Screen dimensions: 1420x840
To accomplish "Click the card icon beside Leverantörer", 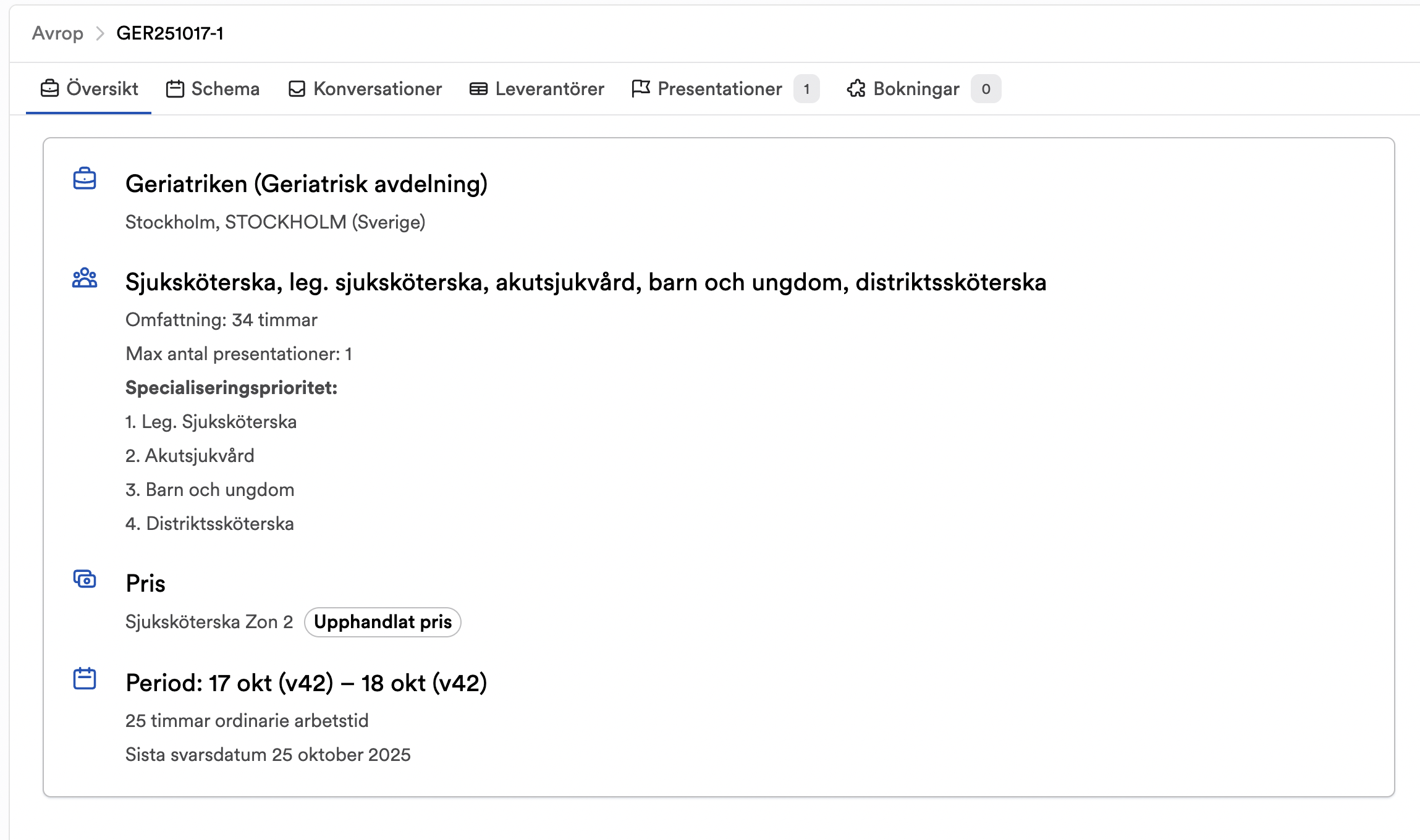I will click(x=478, y=89).
